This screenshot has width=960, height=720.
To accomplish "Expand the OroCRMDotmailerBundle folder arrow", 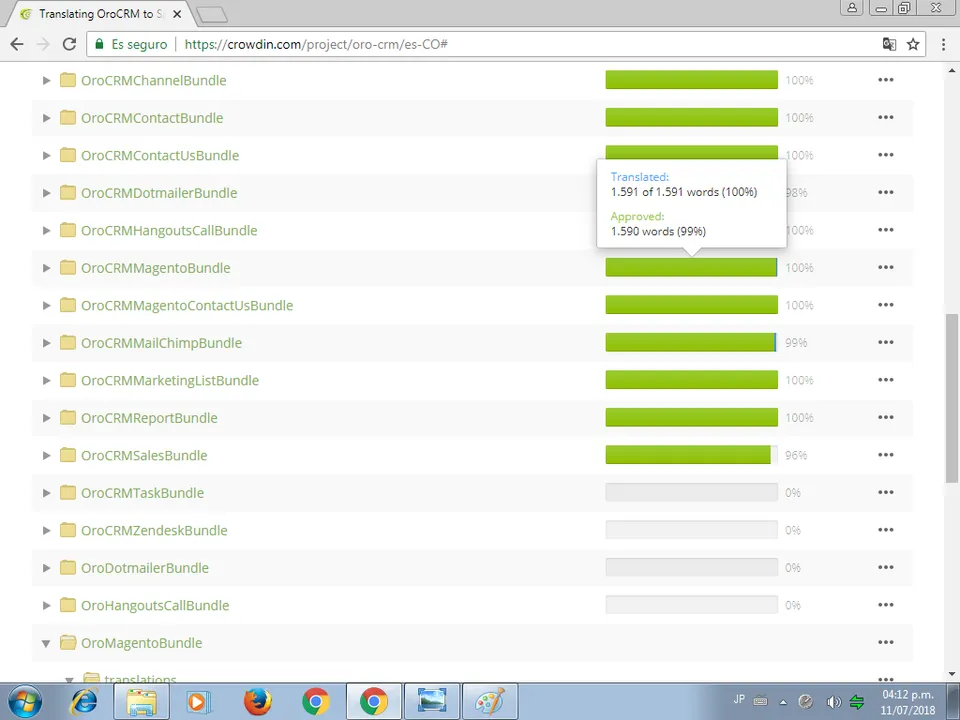I will tap(47, 193).
